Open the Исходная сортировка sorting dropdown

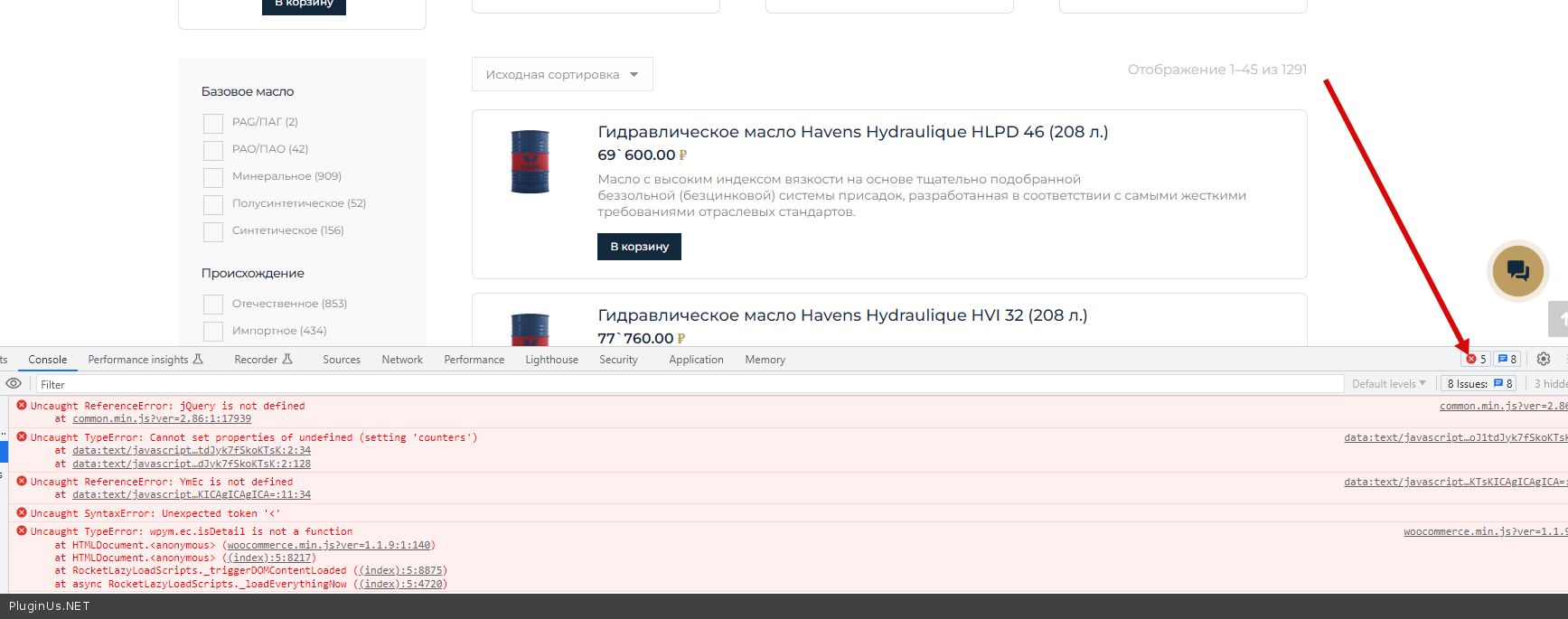[x=561, y=74]
